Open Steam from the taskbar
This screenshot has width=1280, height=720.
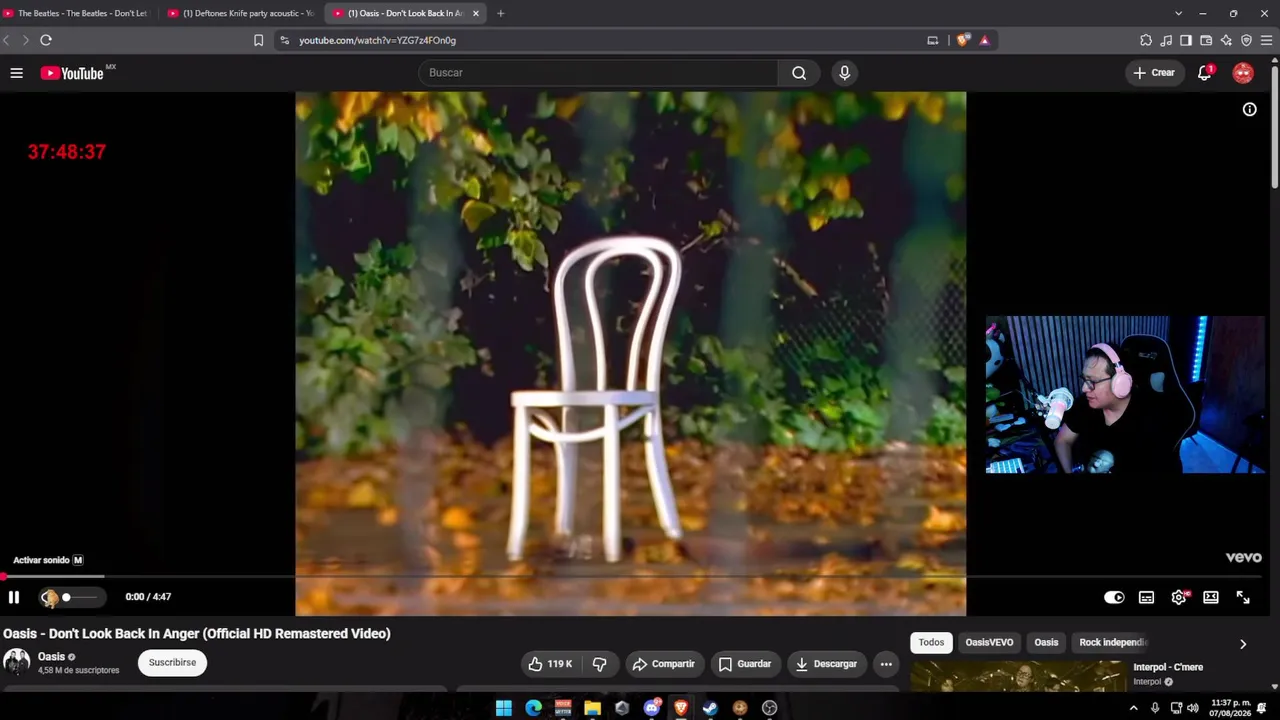point(710,708)
